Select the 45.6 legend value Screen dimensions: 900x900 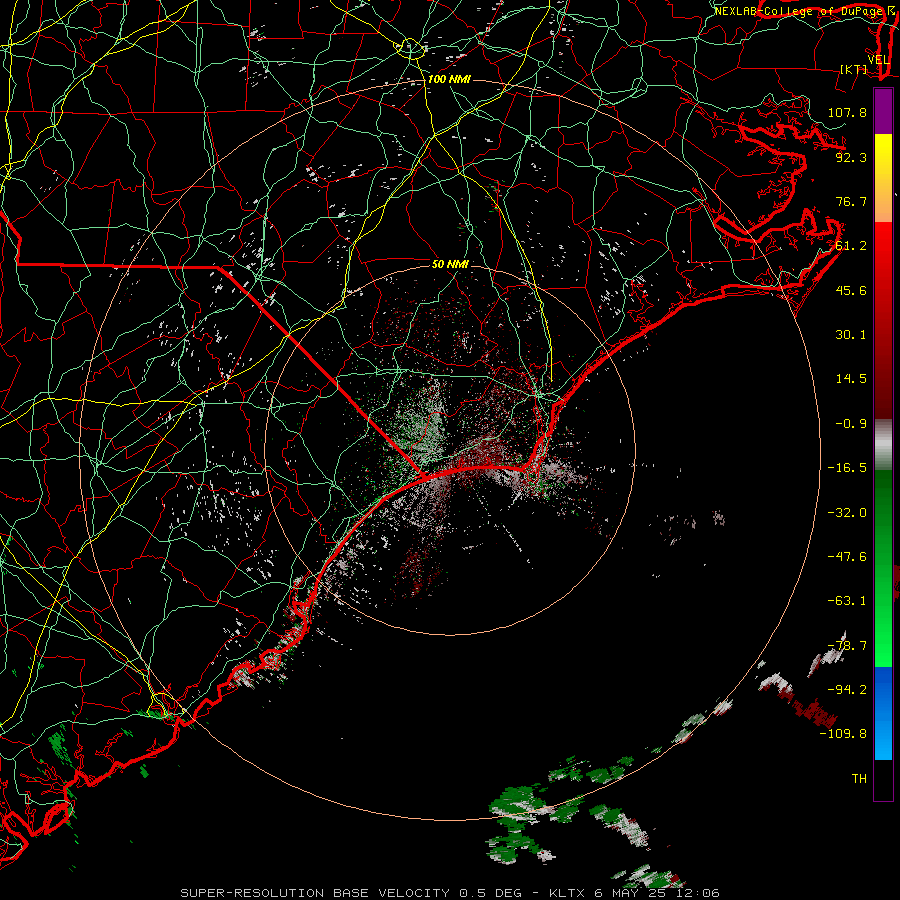(x=851, y=290)
